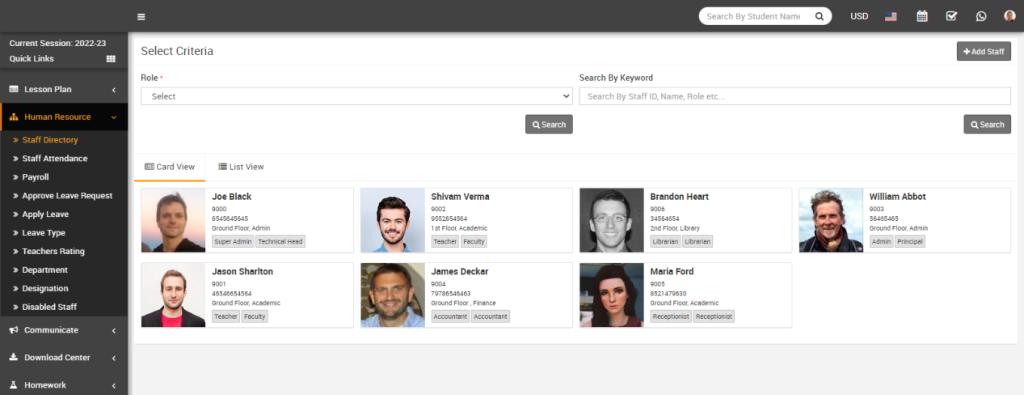1024x395 pixels.
Task: Click the James Deckar name
Action: tap(460, 271)
